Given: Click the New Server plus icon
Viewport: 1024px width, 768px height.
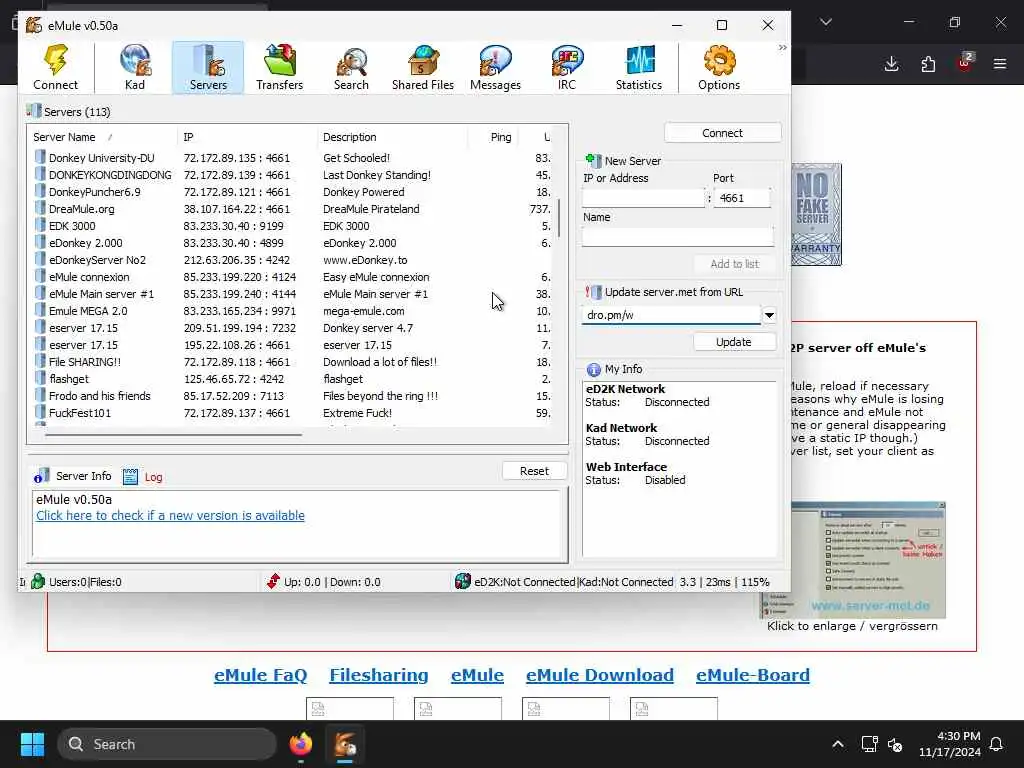Looking at the screenshot, I should [x=593, y=161].
